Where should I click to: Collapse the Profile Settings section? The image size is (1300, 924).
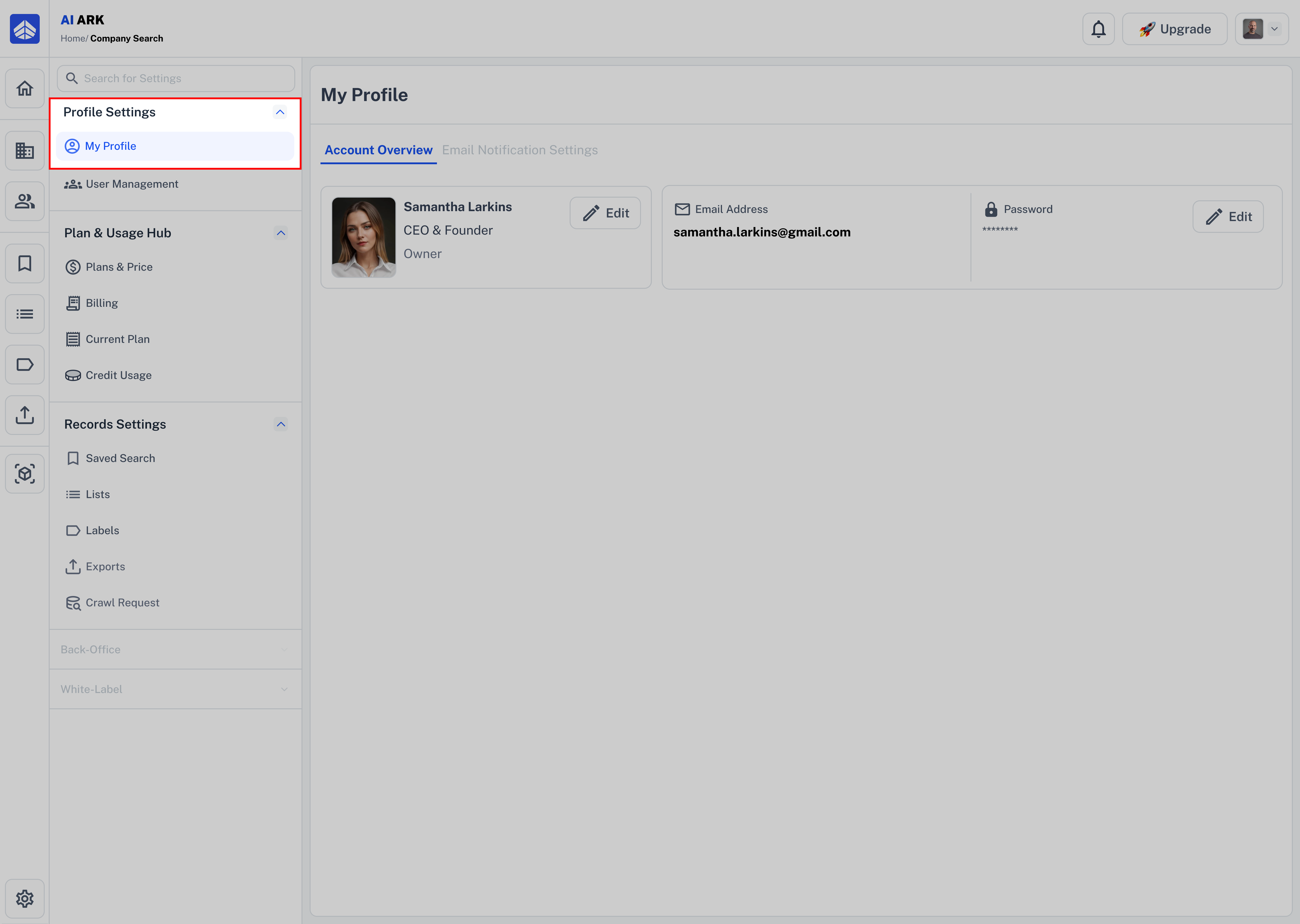click(x=280, y=112)
